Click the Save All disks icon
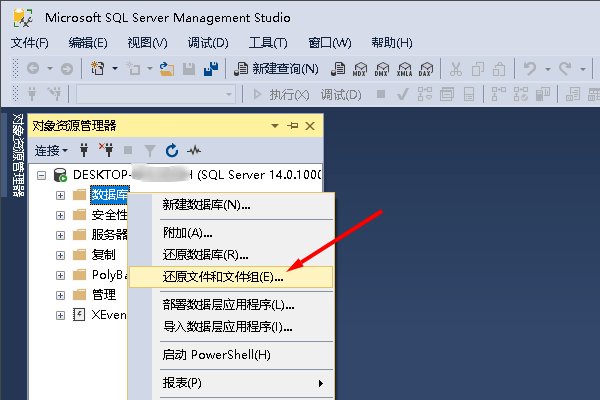This screenshot has height=400, width=600. (x=211, y=69)
